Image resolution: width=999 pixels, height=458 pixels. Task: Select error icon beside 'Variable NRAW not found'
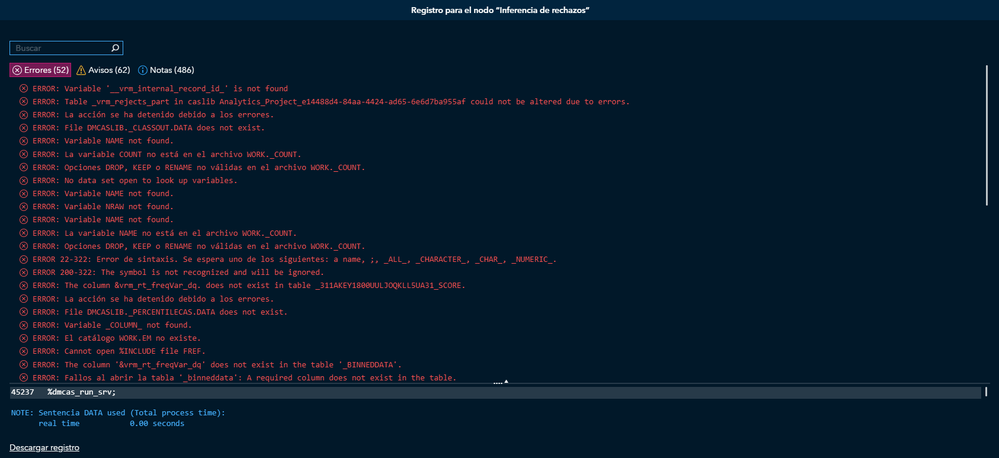pyautogui.click(x=24, y=206)
